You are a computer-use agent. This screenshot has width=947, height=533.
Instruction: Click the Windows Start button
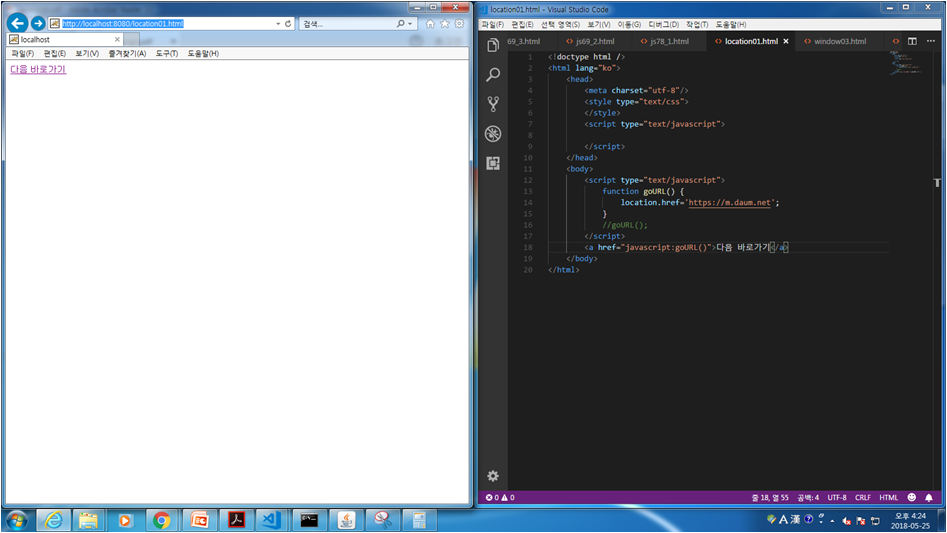(16, 520)
